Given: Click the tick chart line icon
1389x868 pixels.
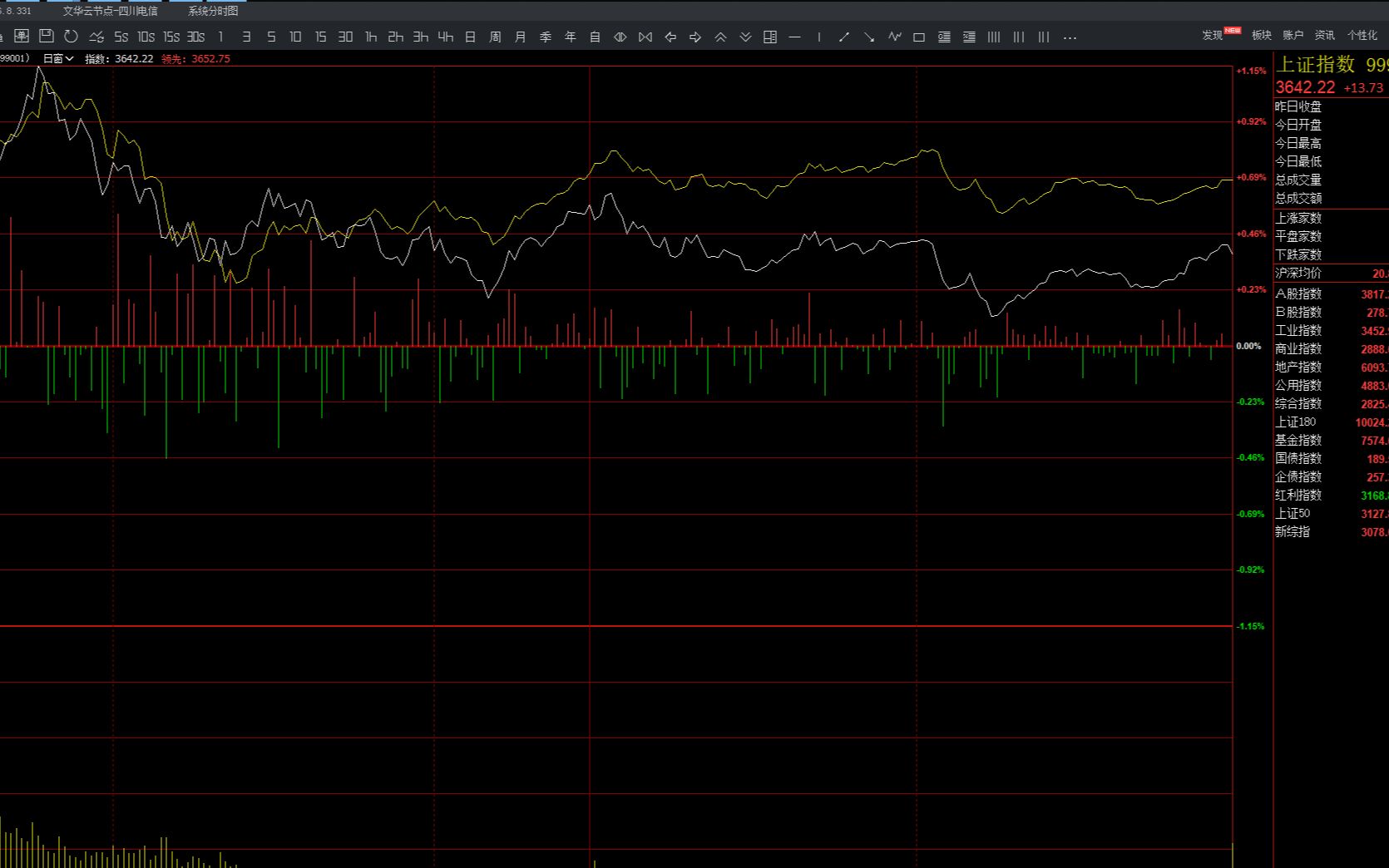Looking at the screenshot, I should [96, 37].
